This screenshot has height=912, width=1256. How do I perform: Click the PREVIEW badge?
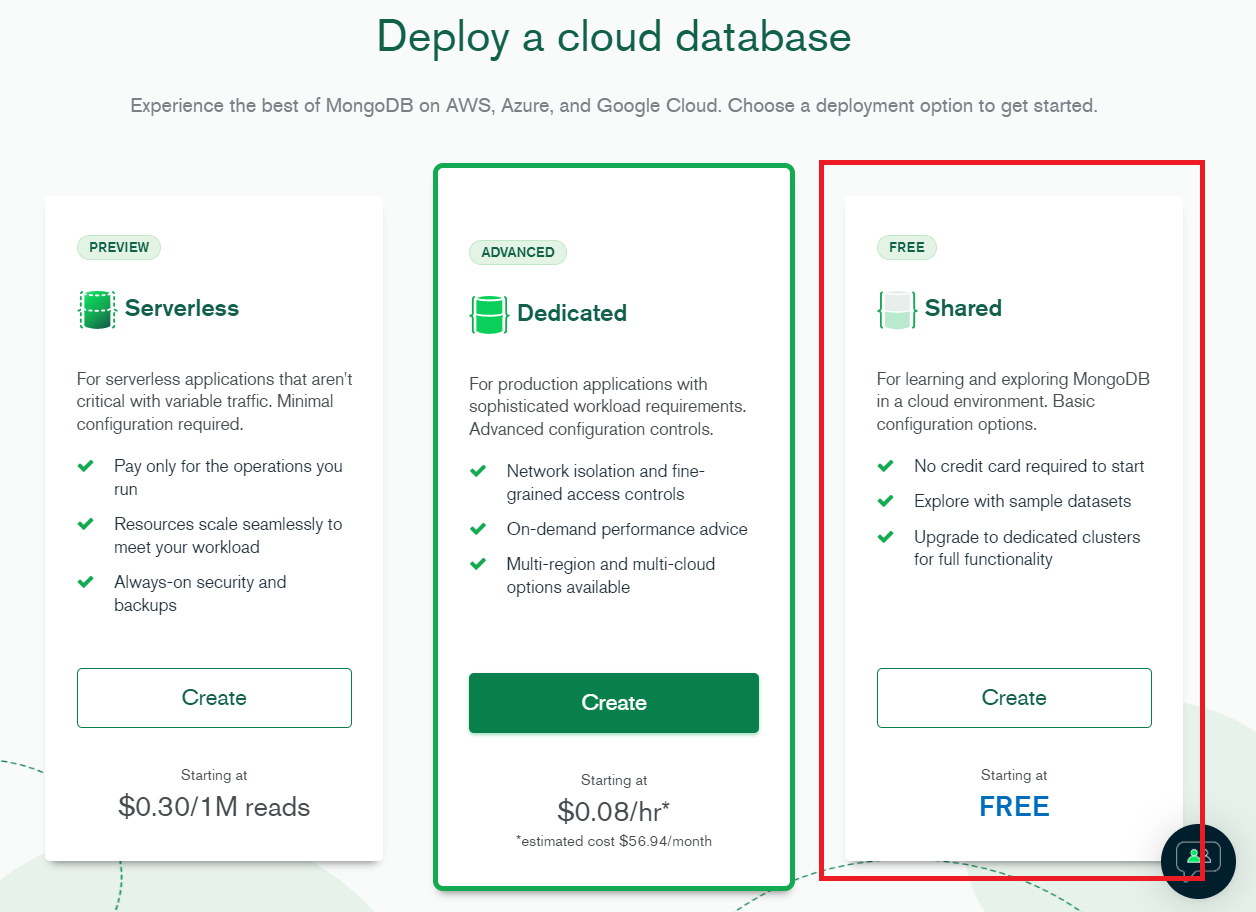pyautogui.click(x=119, y=247)
